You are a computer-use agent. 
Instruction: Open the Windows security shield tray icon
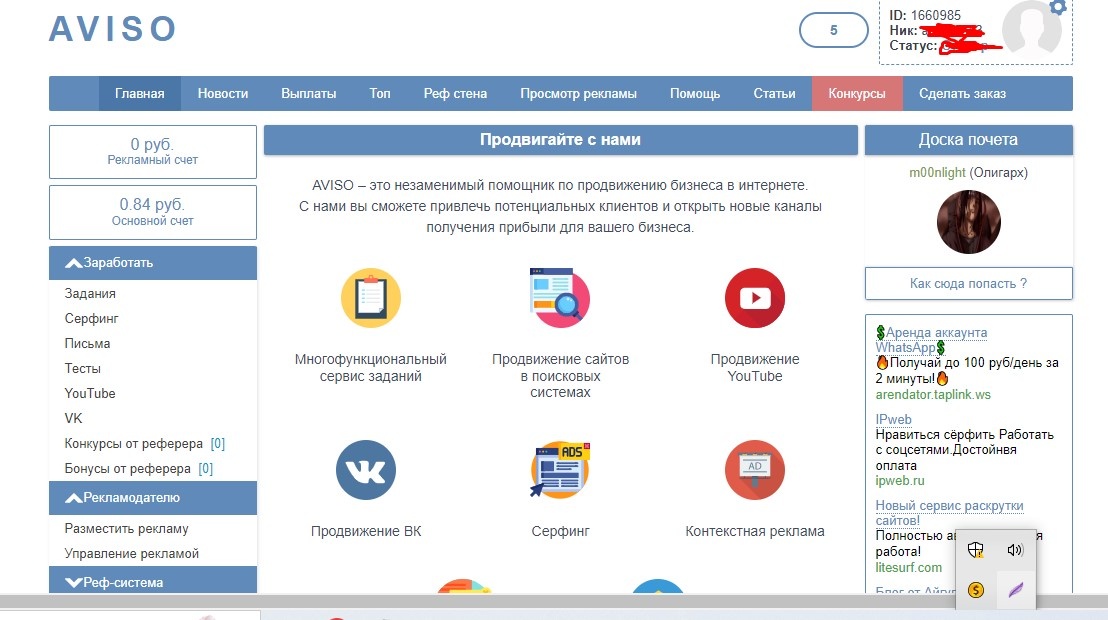[976, 550]
